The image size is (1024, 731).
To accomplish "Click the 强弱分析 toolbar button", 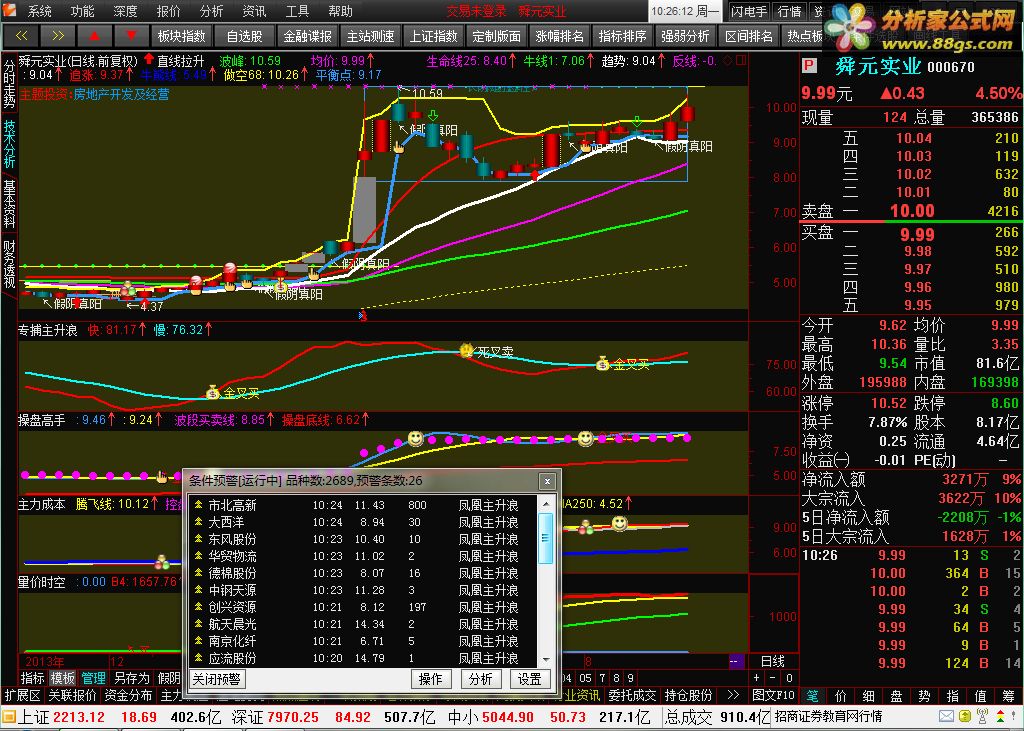I will pos(686,36).
